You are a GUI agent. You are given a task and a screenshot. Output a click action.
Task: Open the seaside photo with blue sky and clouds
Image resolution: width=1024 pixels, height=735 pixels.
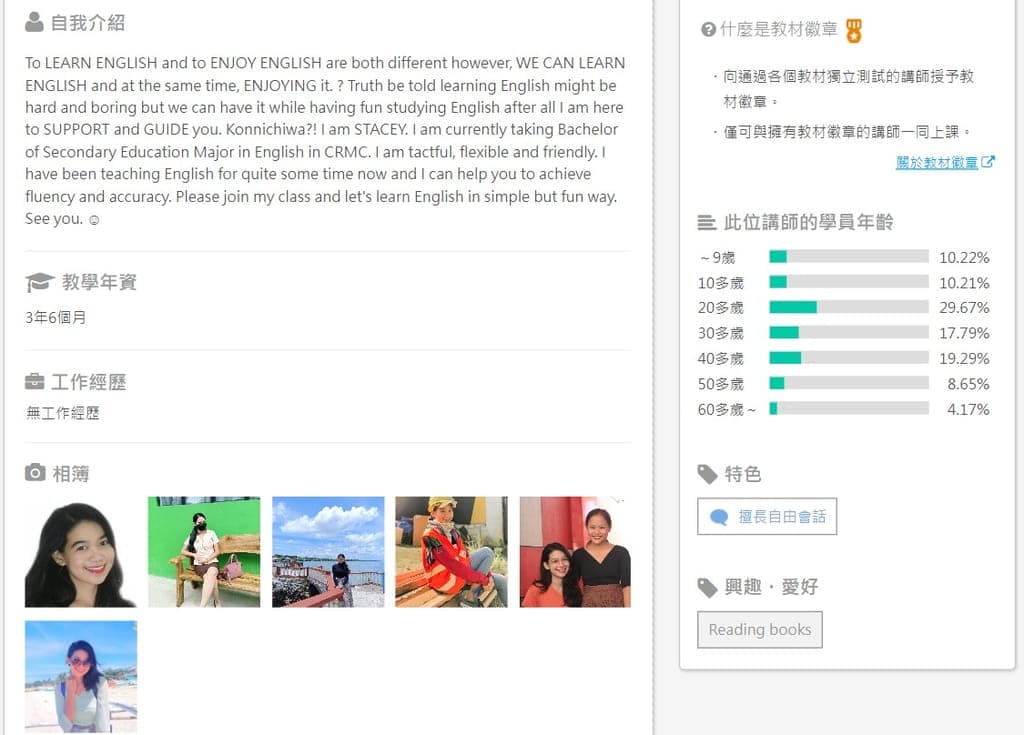point(328,552)
